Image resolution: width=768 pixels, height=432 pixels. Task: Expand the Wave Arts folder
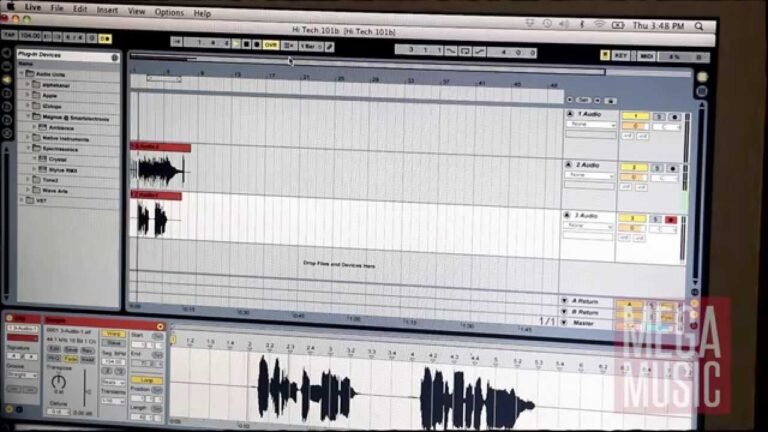pos(28,190)
